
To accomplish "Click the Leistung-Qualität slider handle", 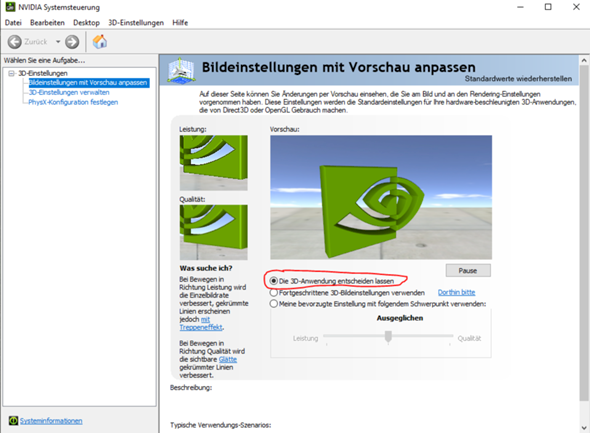I will coord(388,337).
